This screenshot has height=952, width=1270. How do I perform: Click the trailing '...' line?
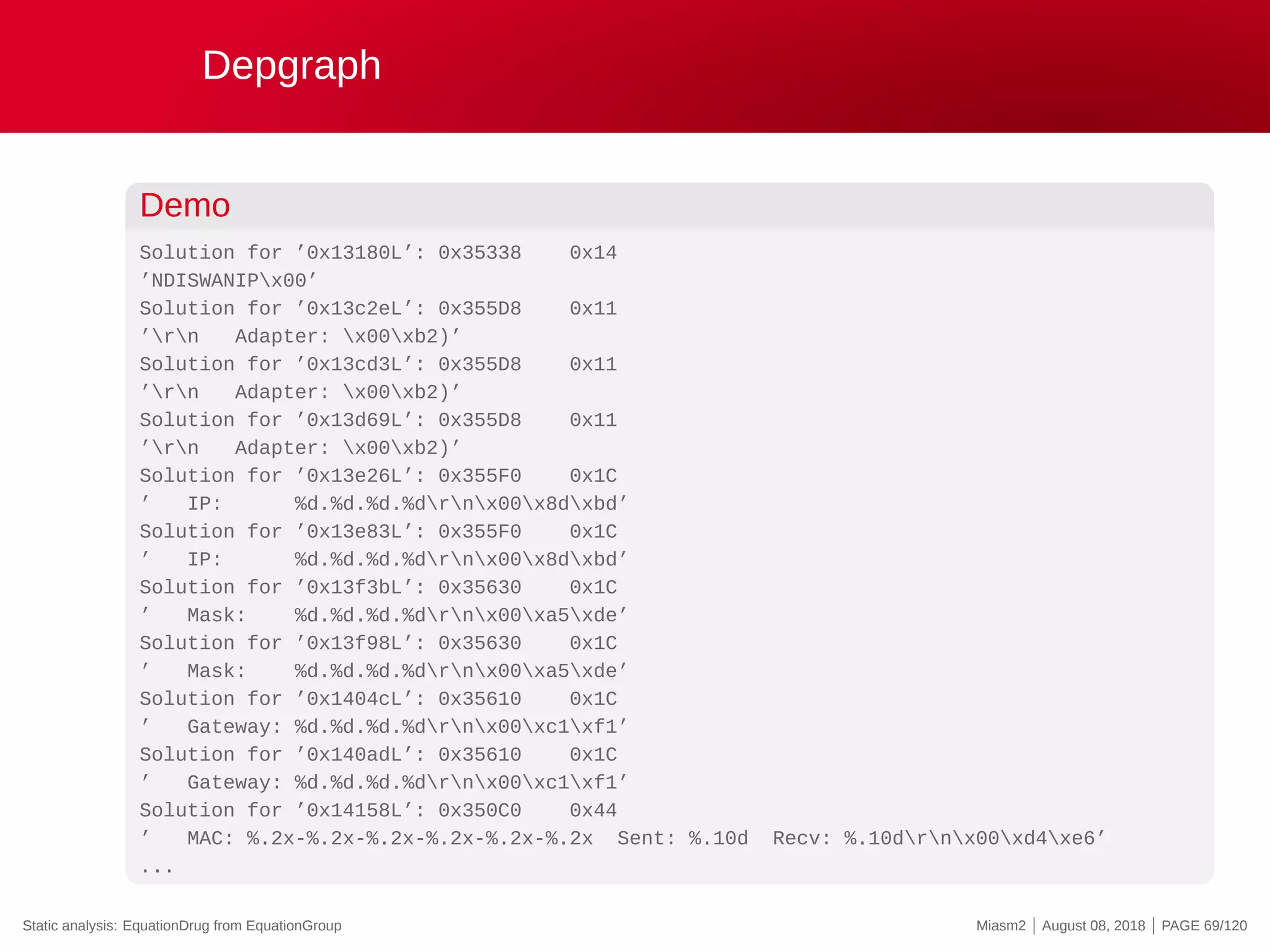point(157,871)
